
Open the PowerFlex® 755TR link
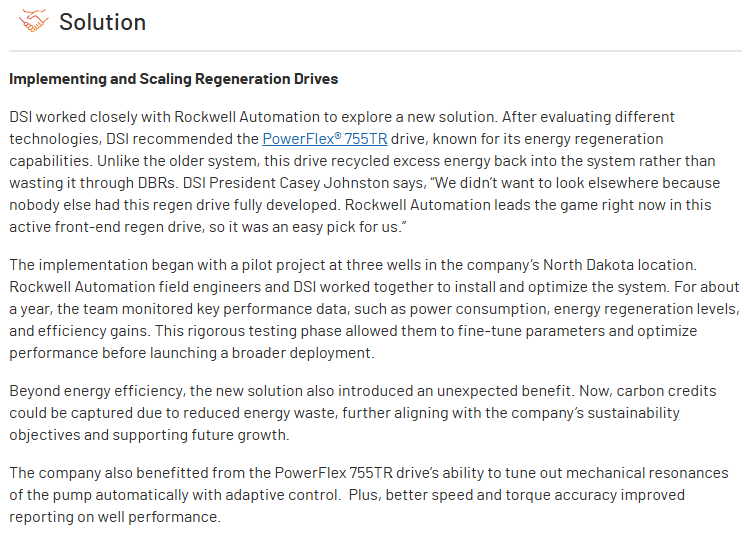point(325,139)
